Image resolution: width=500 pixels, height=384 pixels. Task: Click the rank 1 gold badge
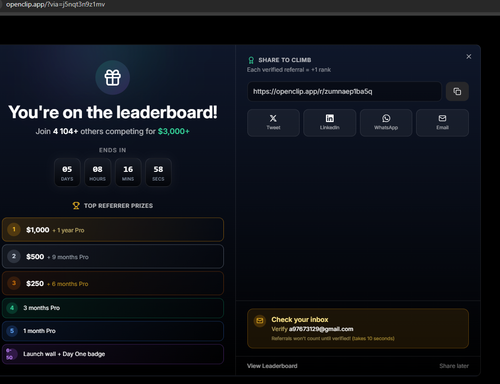14,229
